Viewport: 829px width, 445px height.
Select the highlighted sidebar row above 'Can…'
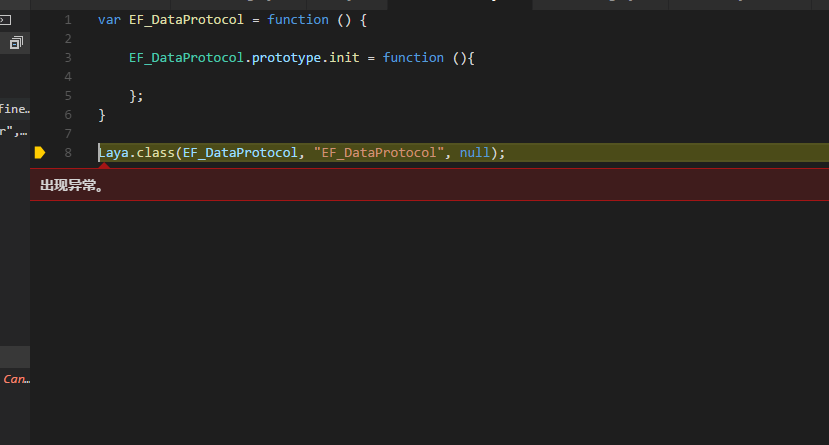(14, 357)
